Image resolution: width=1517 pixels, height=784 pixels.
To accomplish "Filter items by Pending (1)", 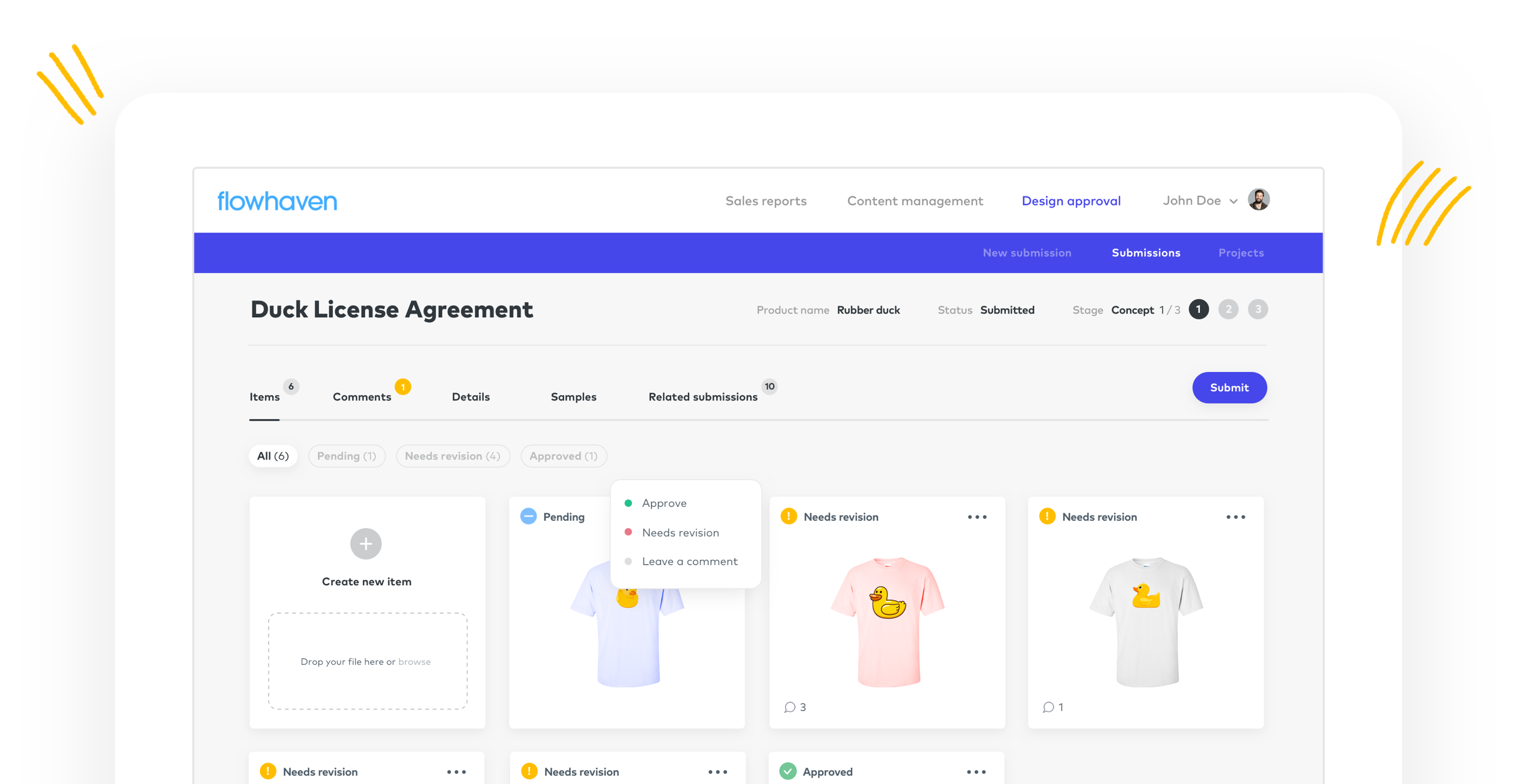I will [x=346, y=456].
